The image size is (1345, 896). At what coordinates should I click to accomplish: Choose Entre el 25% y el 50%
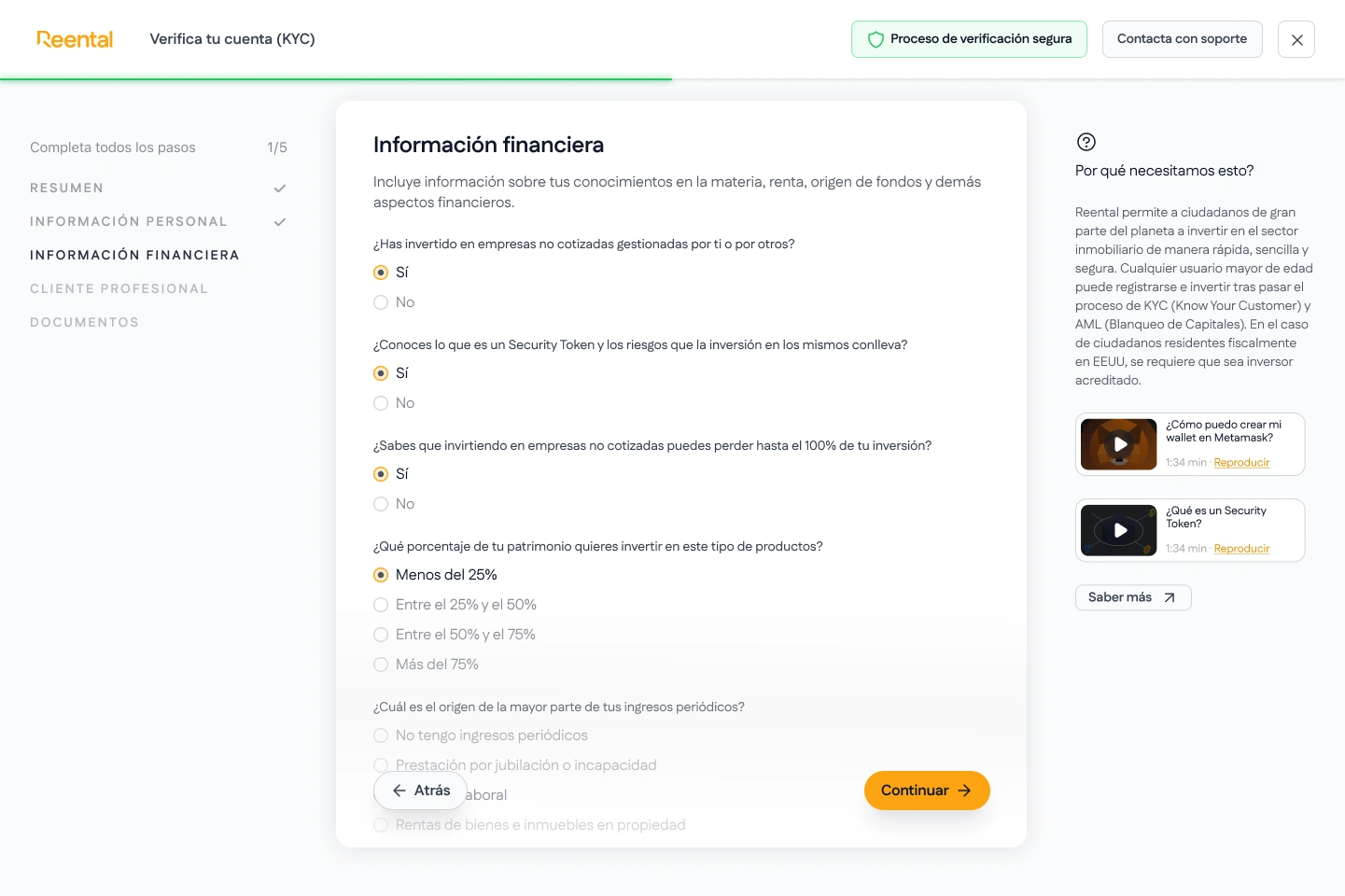click(x=381, y=605)
